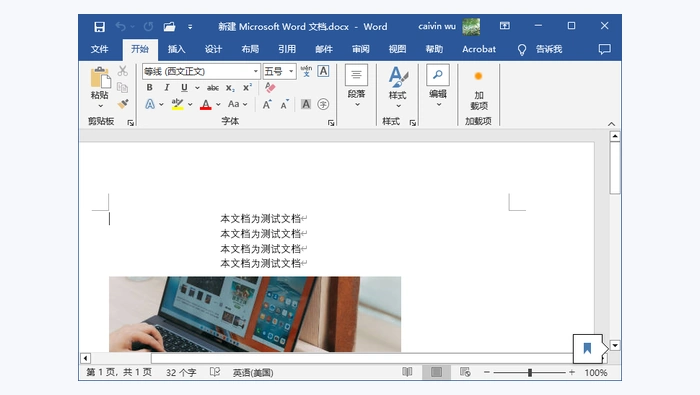Viewport: 700px width, 395px height.
Task: Toggle character shading A
Action: click(306, 104)
